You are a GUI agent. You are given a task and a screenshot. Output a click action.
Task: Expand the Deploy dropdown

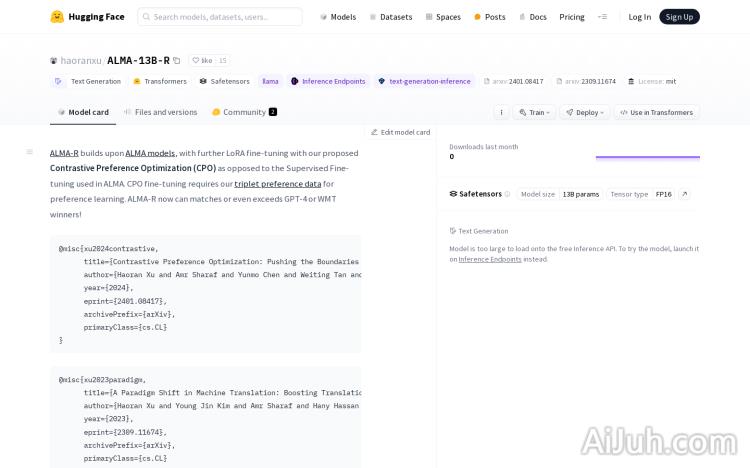(584, 112)
